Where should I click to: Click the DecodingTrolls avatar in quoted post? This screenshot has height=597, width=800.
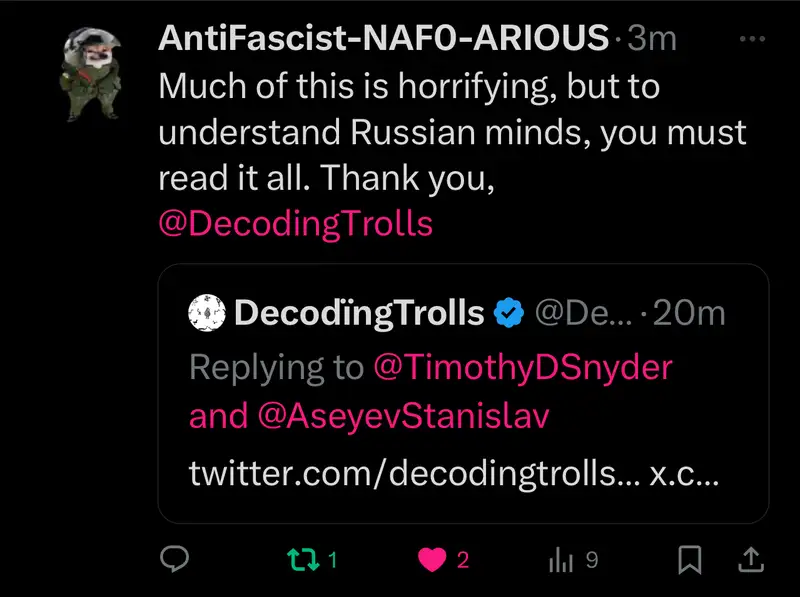[205, 313]
